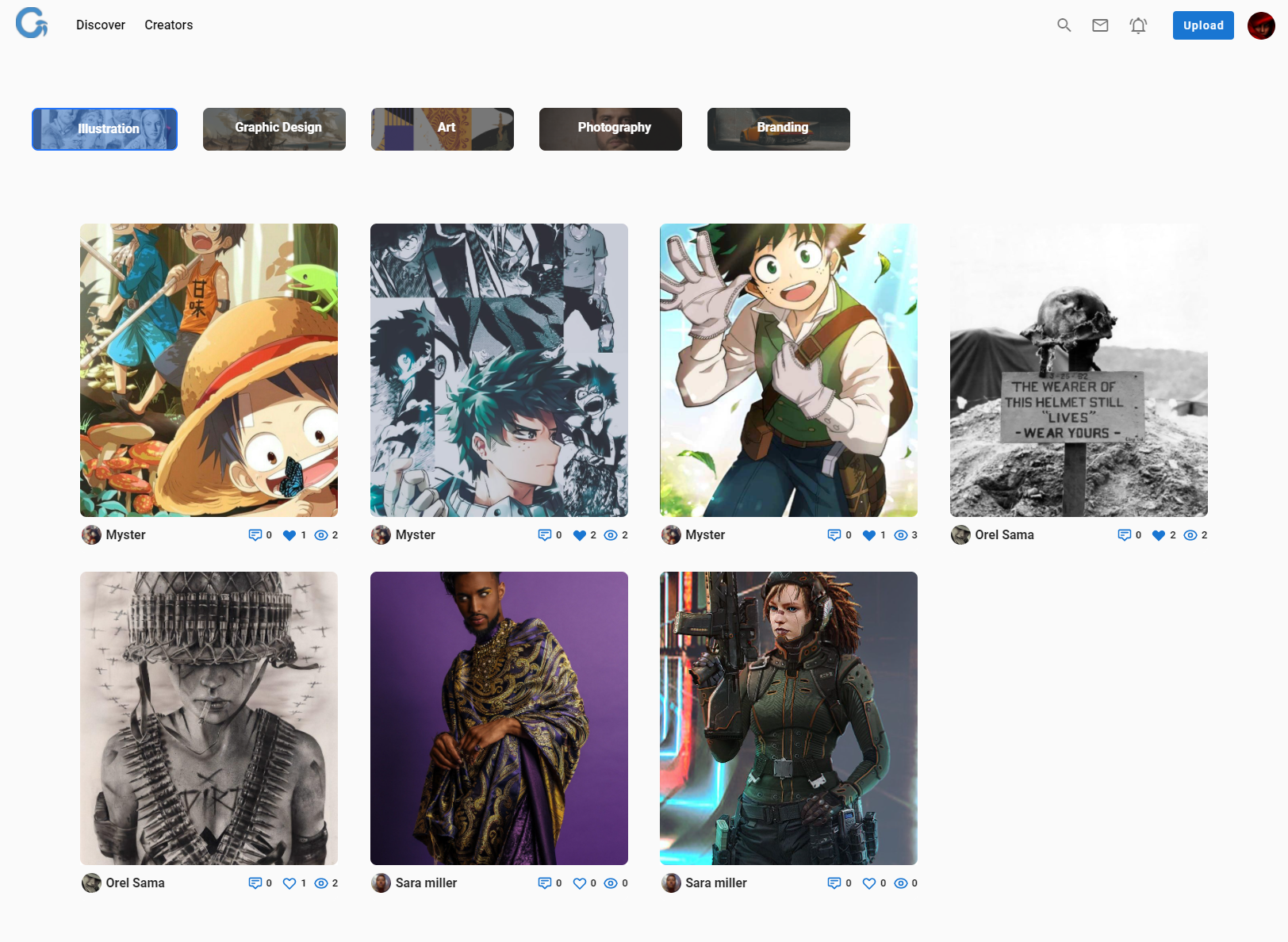This screenshot has height=942, width=1288.
Task: Open Myster's profile under manga collage
Action: tap(416, 535)
